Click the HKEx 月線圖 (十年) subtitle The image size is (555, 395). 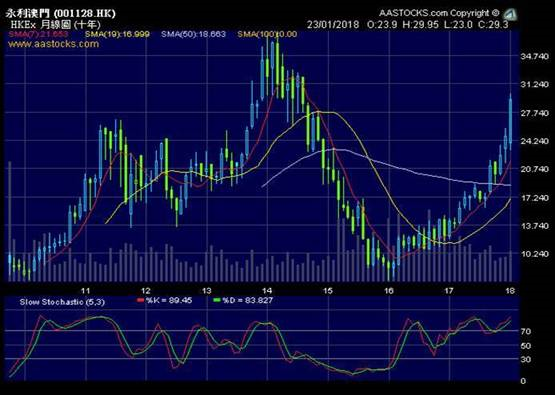pos(56,24)
